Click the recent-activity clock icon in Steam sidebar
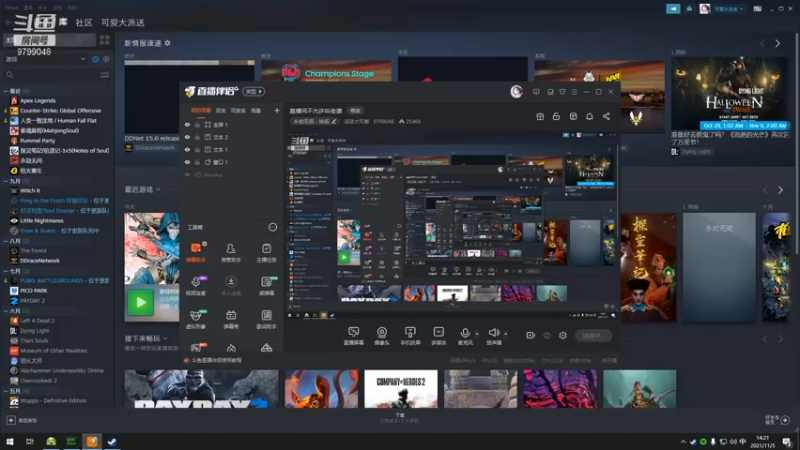This screenshot has width=800, height=450. [95, 59]
